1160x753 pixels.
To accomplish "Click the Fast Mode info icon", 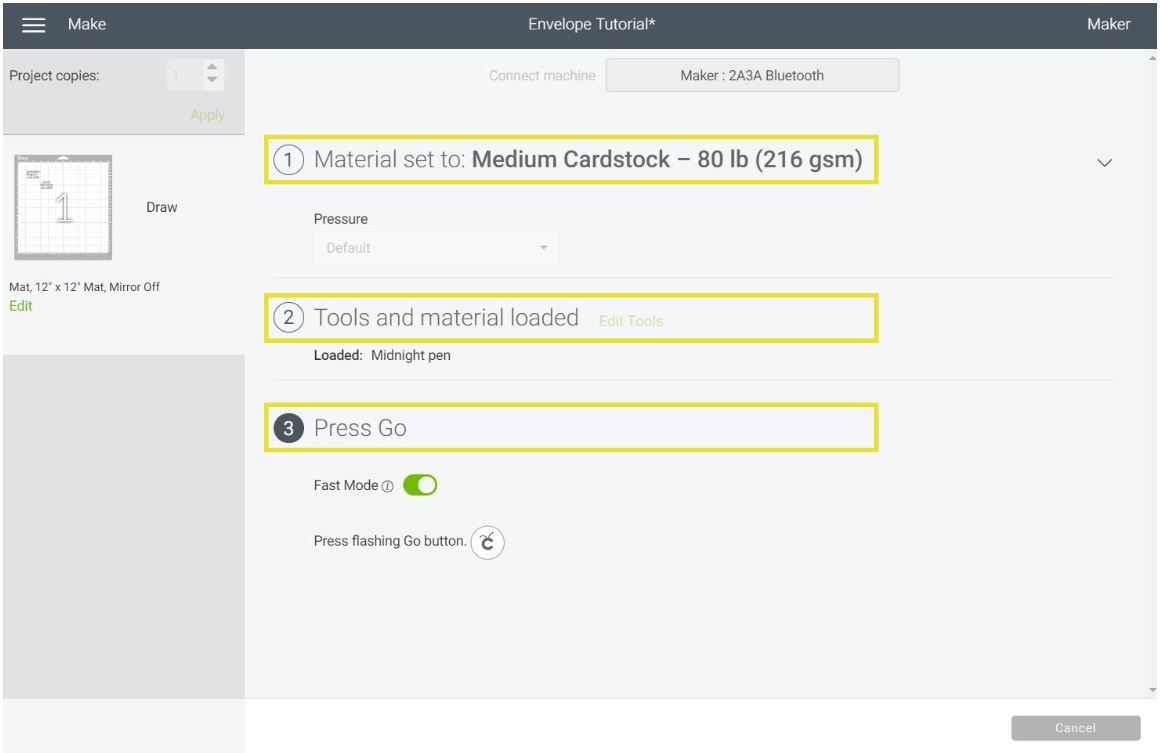I will coord(387,486).
